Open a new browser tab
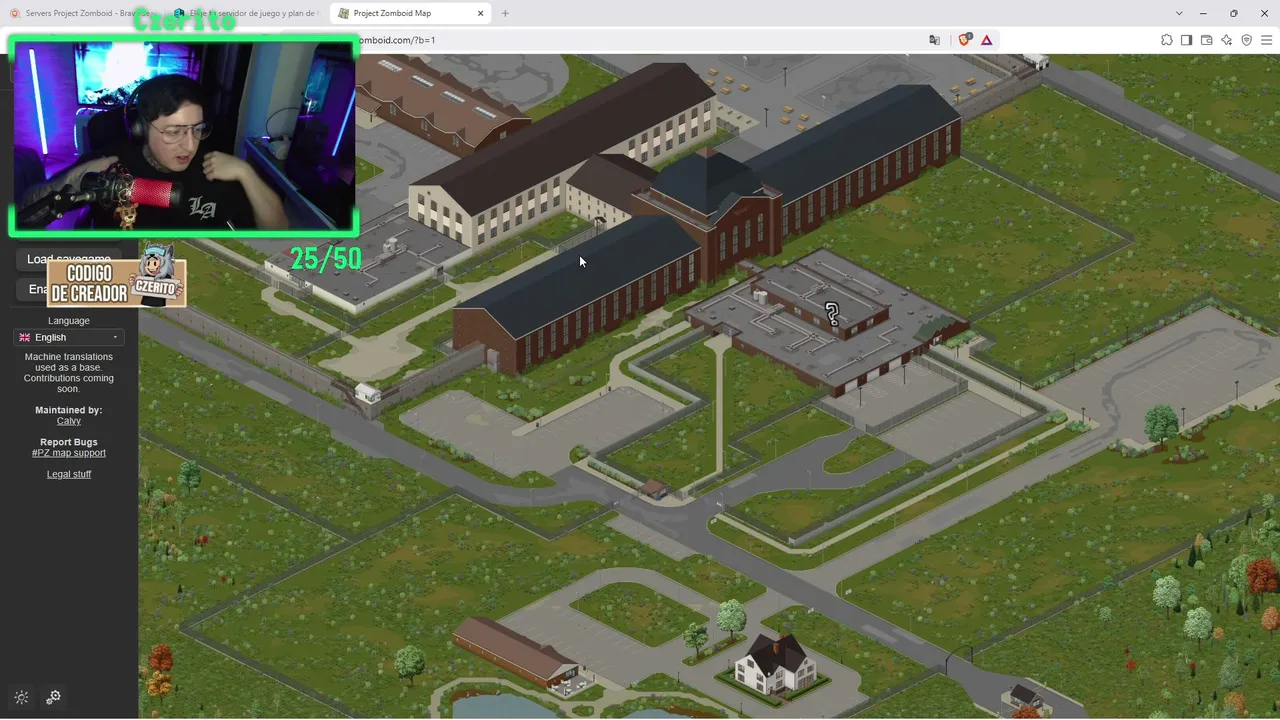The height and width of the screenshot is (720, 1280). 505,13
